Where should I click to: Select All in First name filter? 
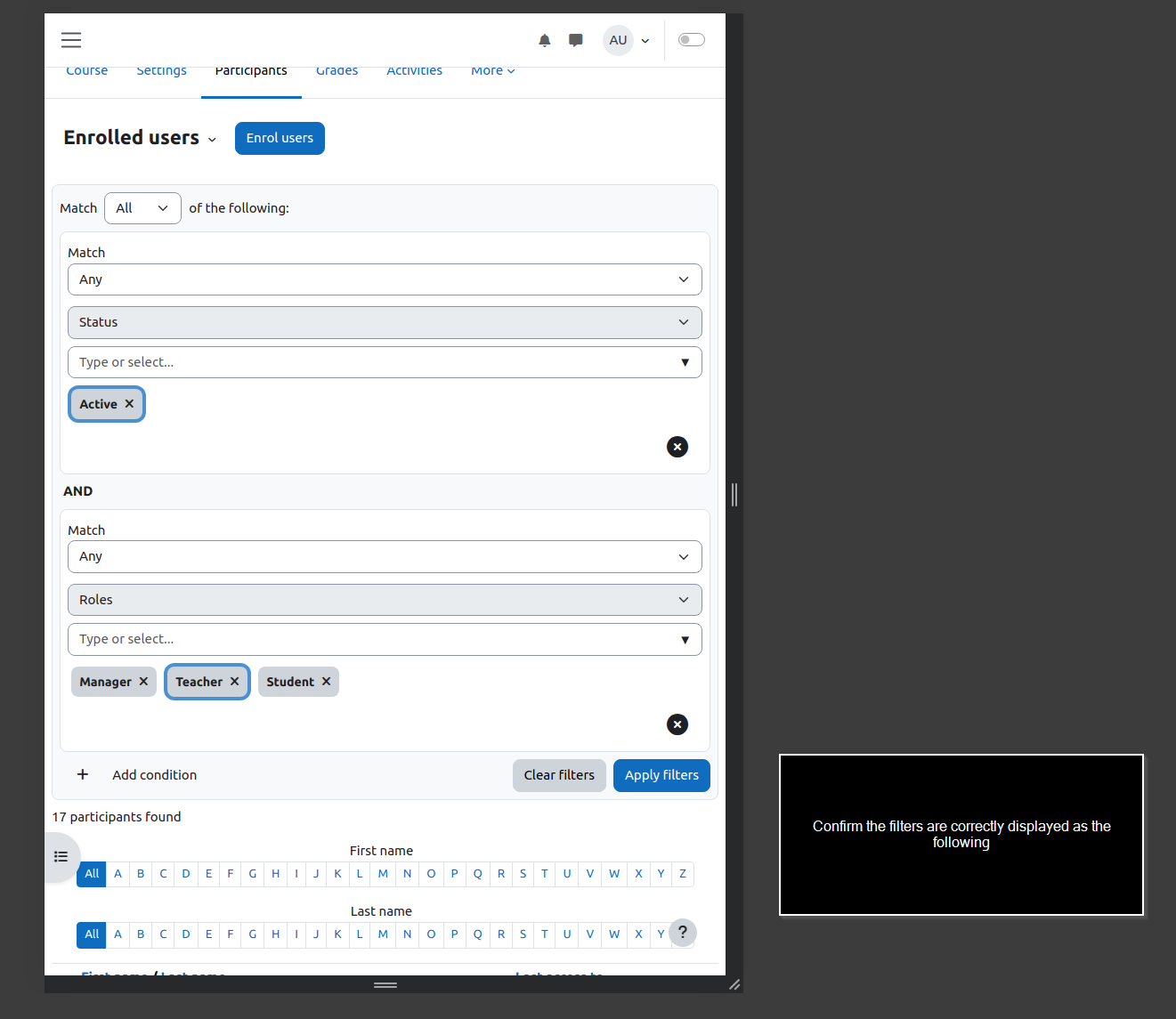[92, 874]
